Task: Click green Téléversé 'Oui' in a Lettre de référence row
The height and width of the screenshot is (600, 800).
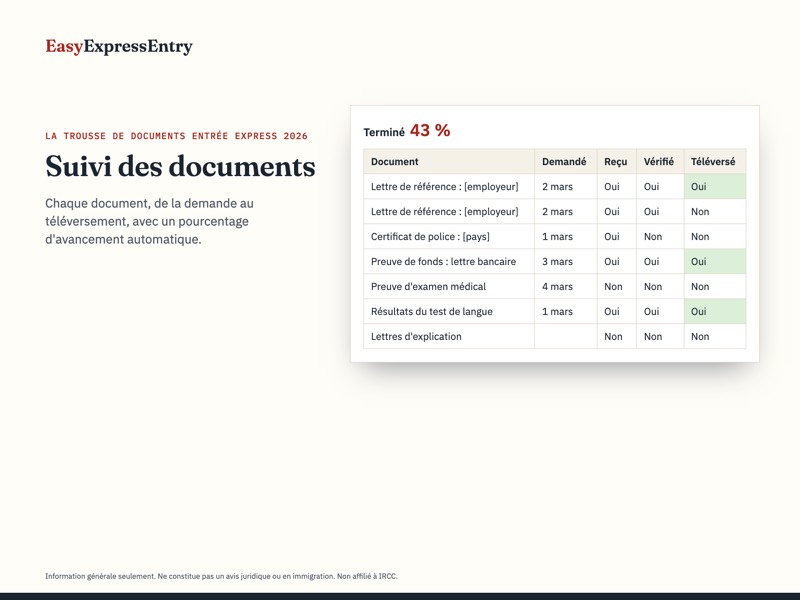Action: (x=715, y=186)
